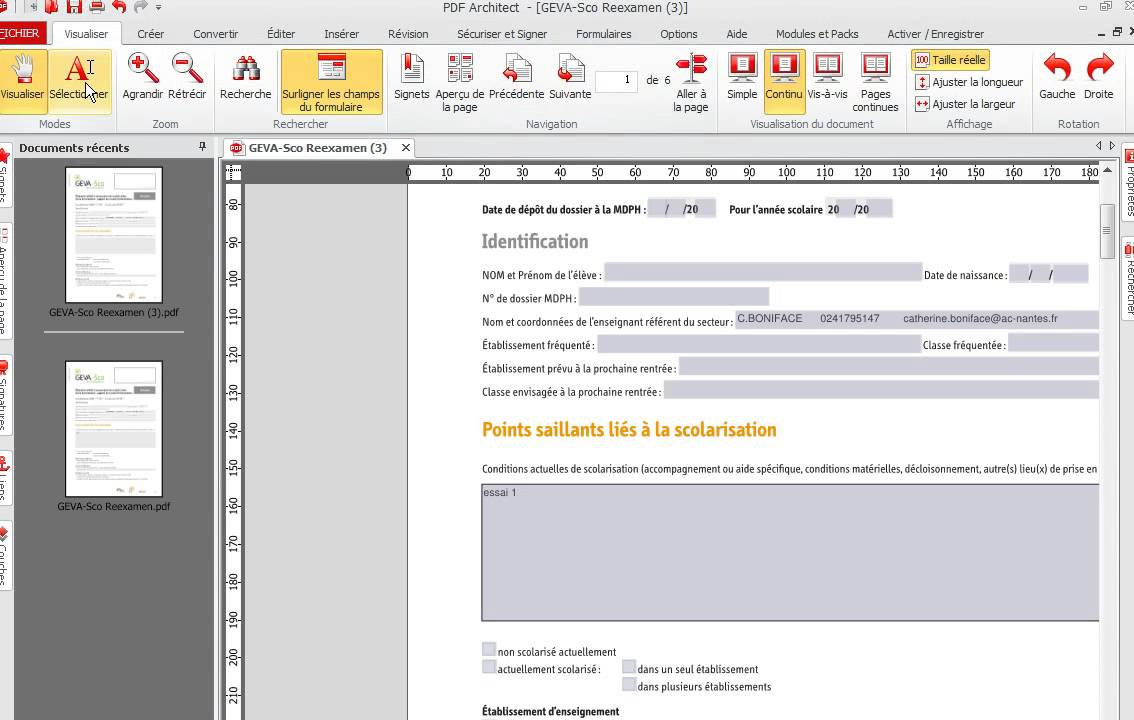Open the Recherche binoculars tool
1134x720 pixels.
tap(246, 77)
